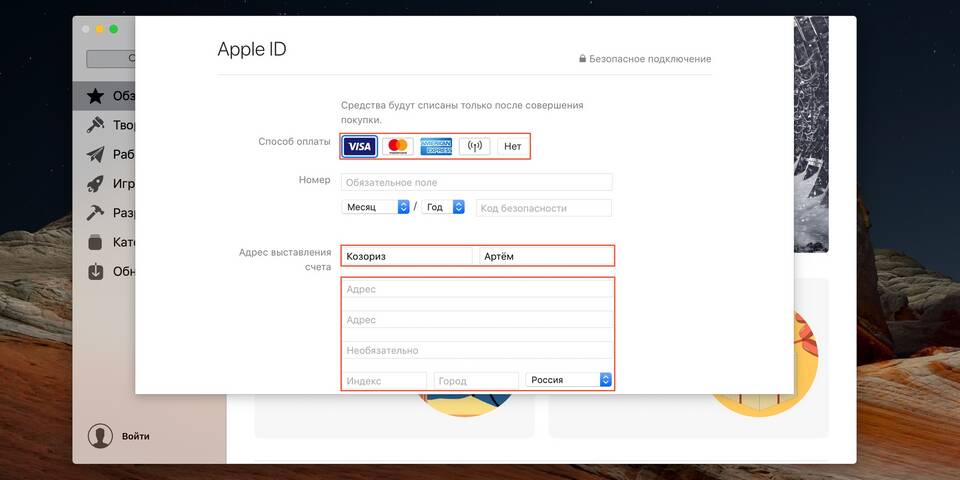The image size is (960, 480).
Task: Click the profile avatar icon next to 'Войти'
Action: coord(100,436)
